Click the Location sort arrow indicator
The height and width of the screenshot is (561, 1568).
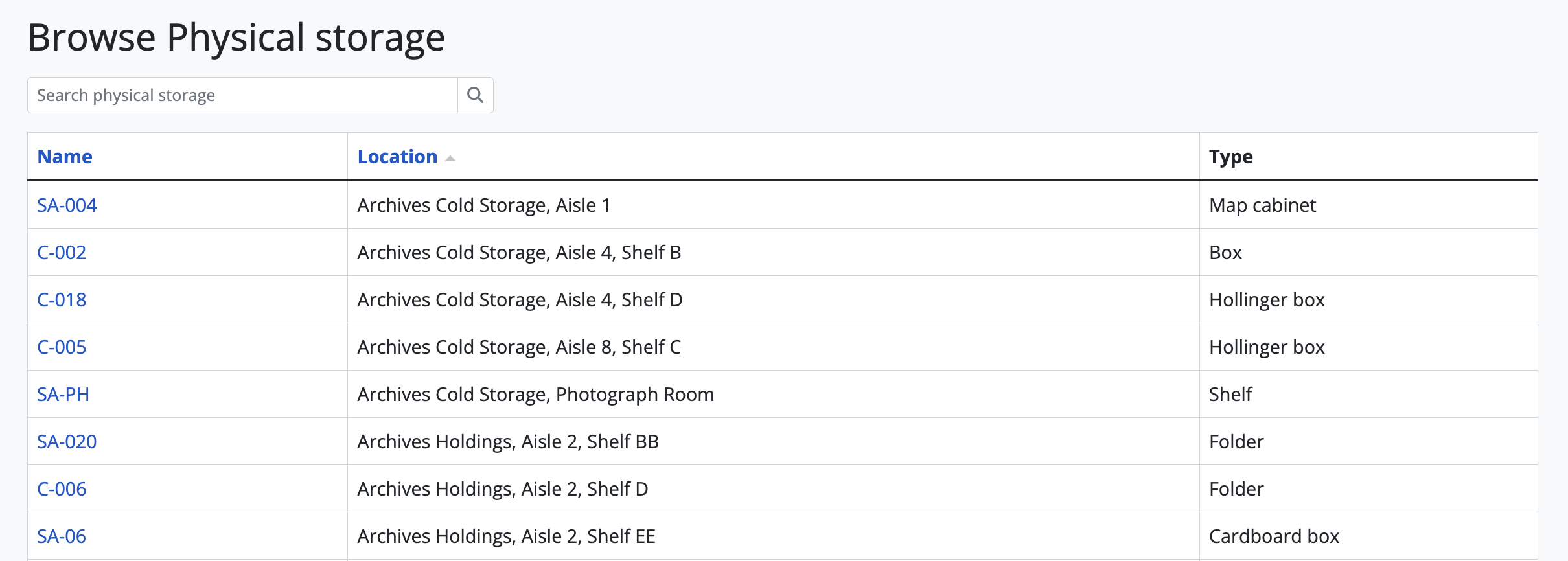click(x=450, y=158)
